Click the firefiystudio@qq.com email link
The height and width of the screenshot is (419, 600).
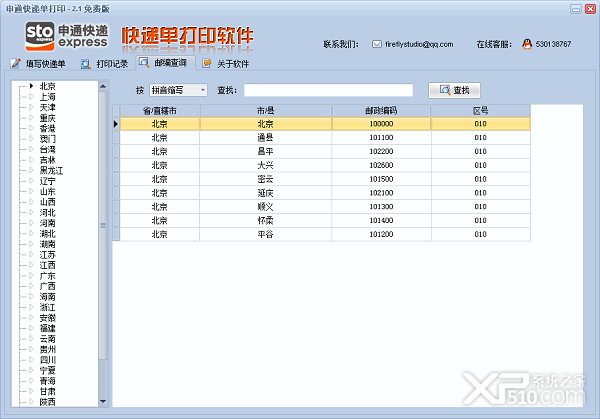419,44
